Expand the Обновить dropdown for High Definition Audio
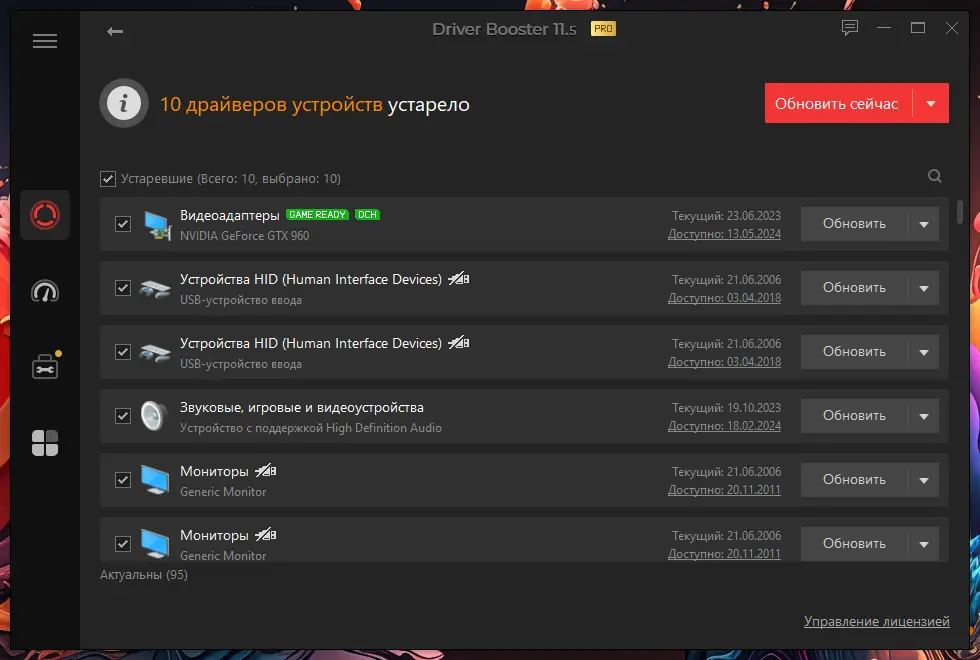The width and height of the screenshot is (980, 660). tap(924, 416)
